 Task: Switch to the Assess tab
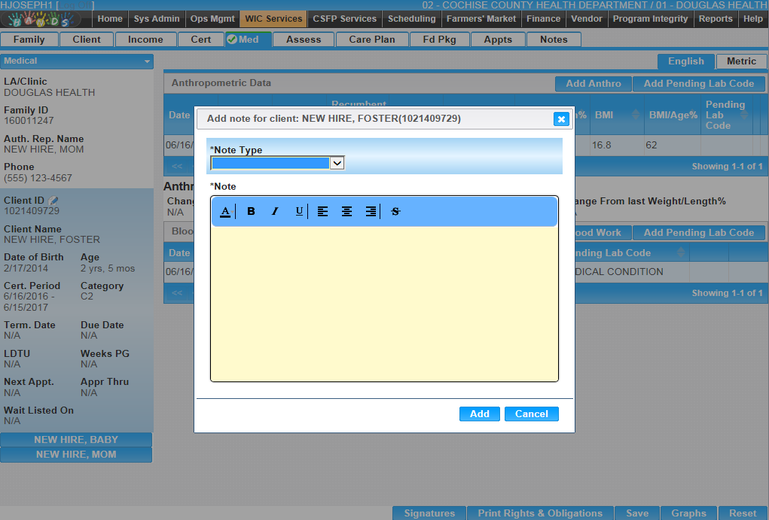[x=303, y=40]
